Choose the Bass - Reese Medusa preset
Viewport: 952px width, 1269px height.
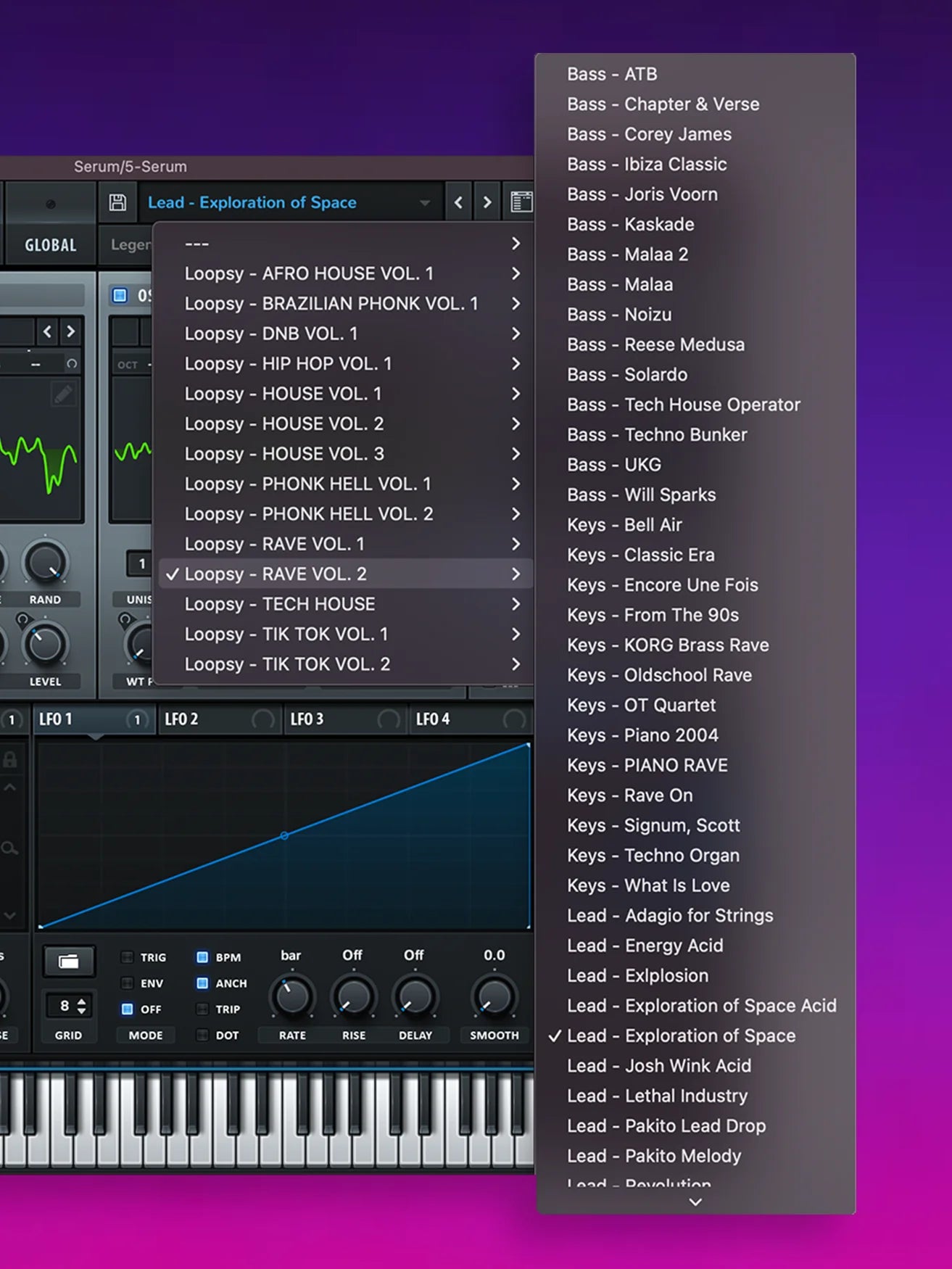pos(695,344)
